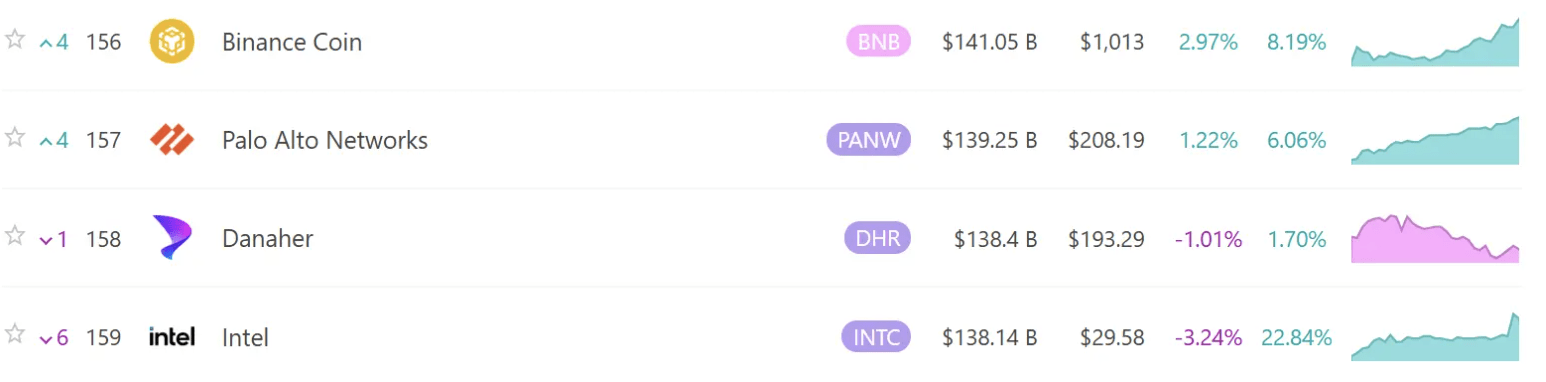Click the Palo Alto Networks logo icon
The width and height of the screenshot is (1546, 382).
click(x=171, y=140)
